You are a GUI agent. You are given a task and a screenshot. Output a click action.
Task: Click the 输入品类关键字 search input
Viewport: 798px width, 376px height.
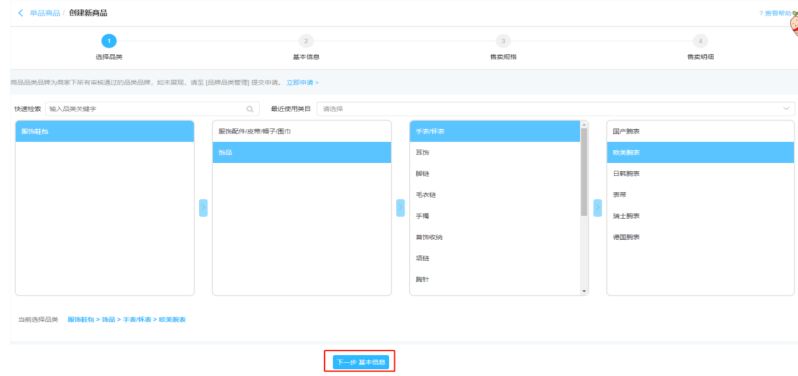[x=152, y=109]
